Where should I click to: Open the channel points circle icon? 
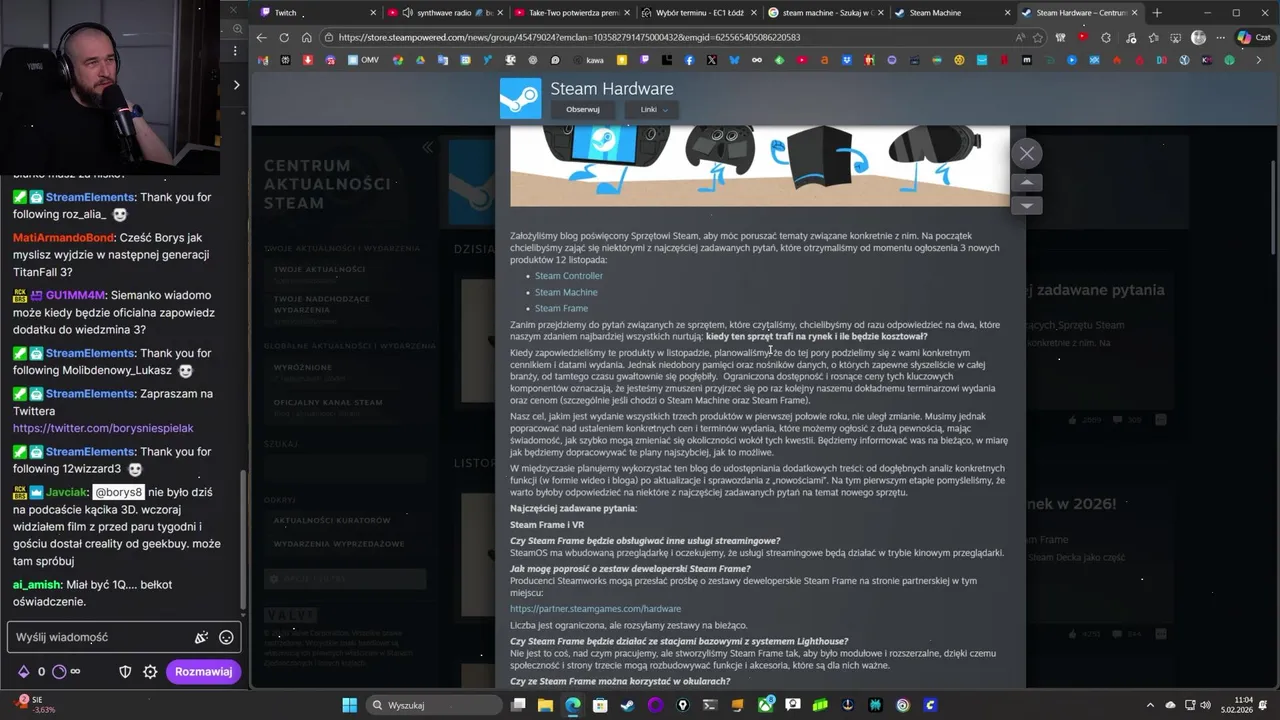point(59,672)
